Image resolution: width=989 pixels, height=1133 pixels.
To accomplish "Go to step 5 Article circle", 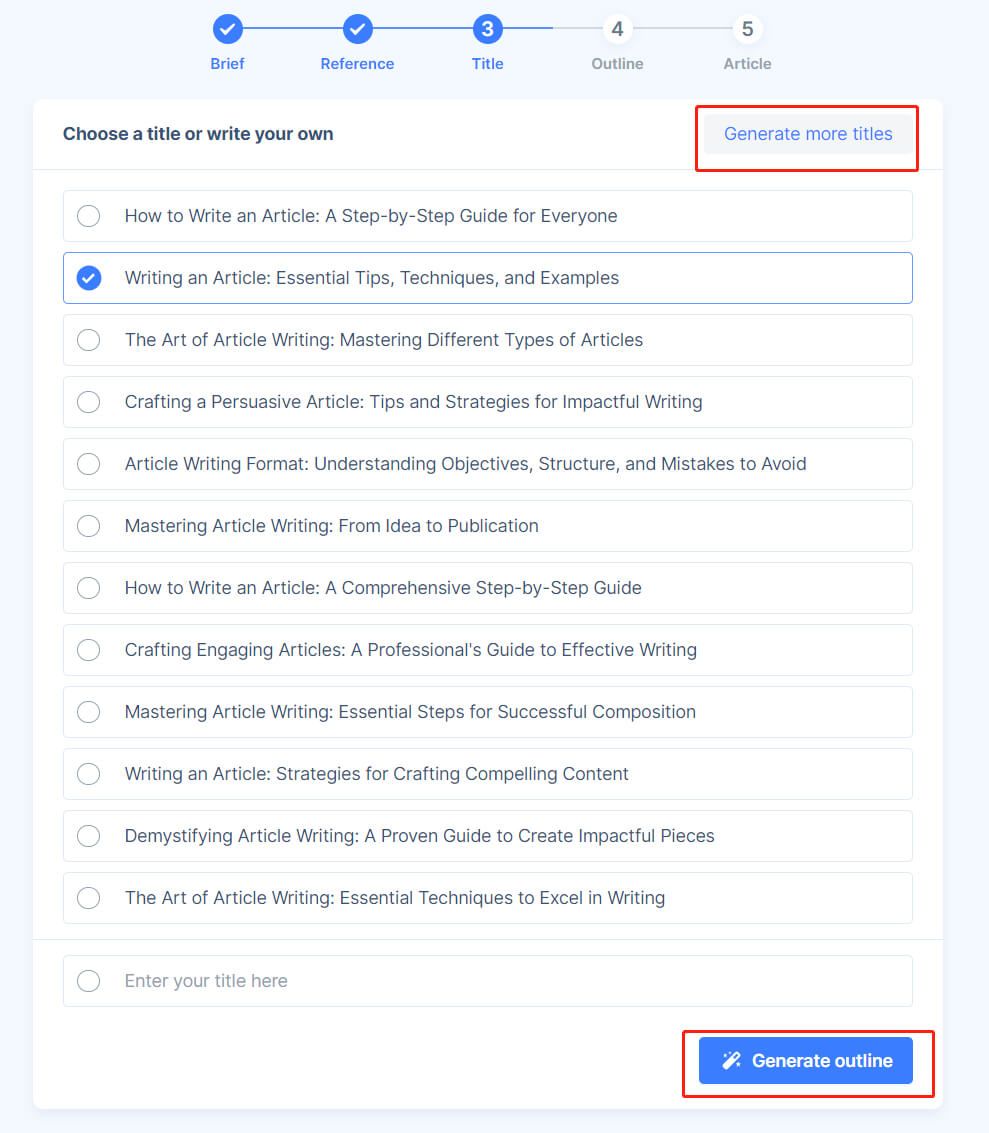I will tap(747, 29).
